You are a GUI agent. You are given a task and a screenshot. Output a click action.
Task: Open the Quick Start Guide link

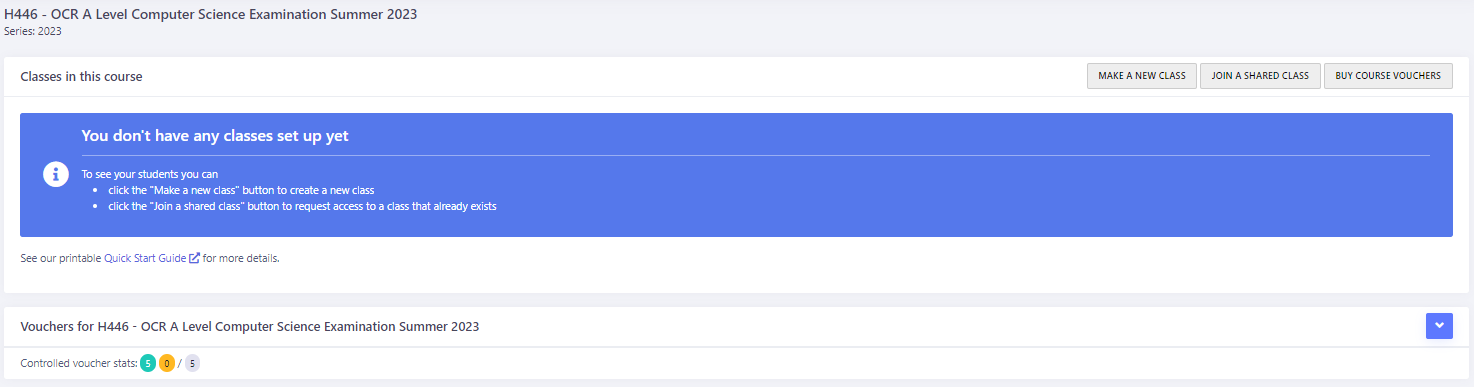click(x=145, y=258)
